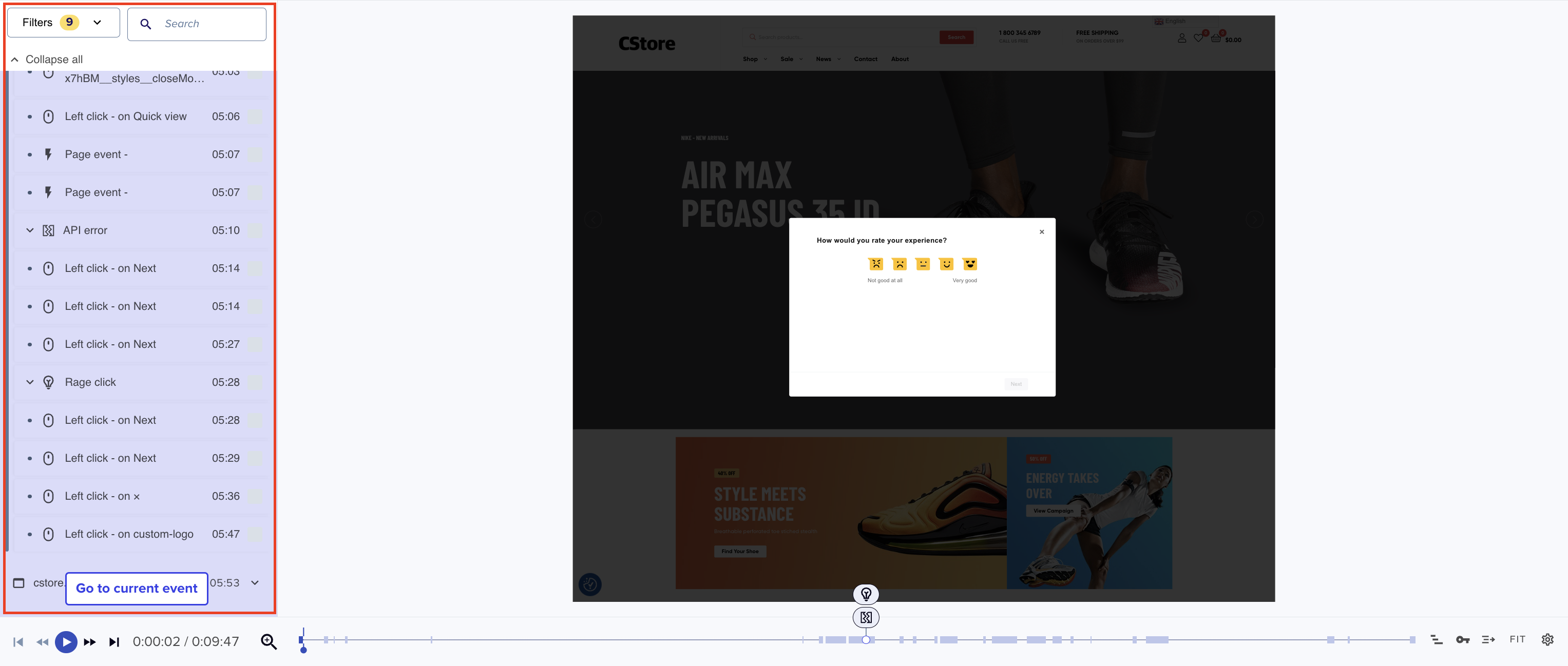Click the API error marker above the timeline
1568x666 pixels.
pos(866,618)
